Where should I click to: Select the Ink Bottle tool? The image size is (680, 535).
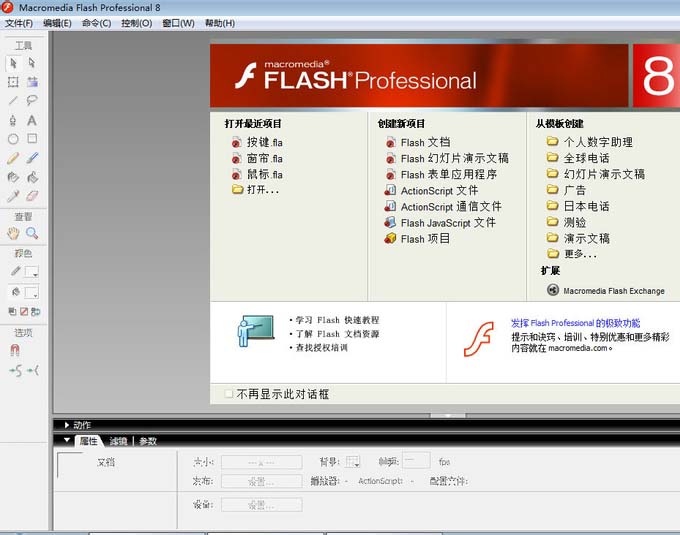pyautogui.click(x=13, y=177)
